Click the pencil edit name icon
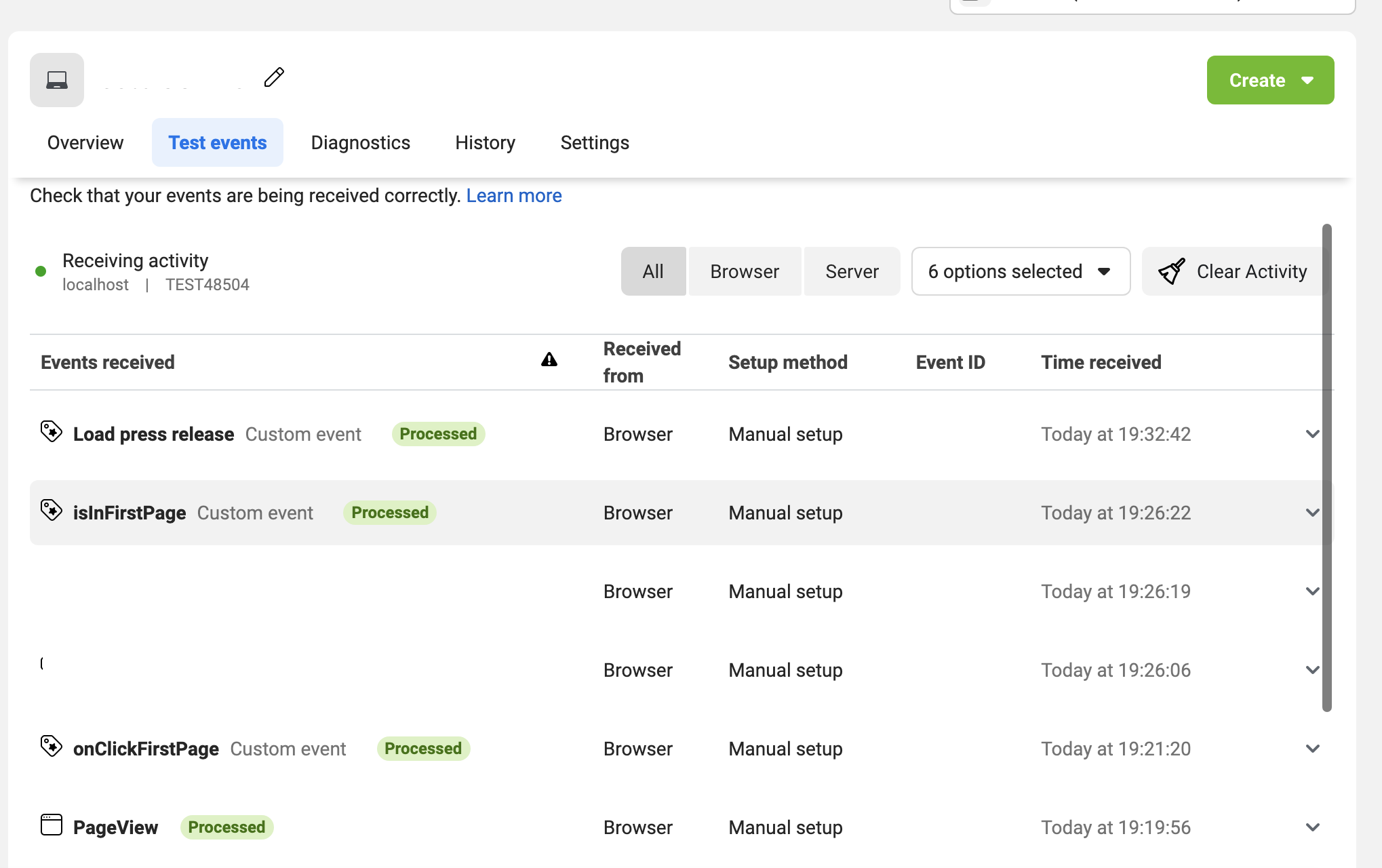 pyautogui.click(x=274, y=77)
